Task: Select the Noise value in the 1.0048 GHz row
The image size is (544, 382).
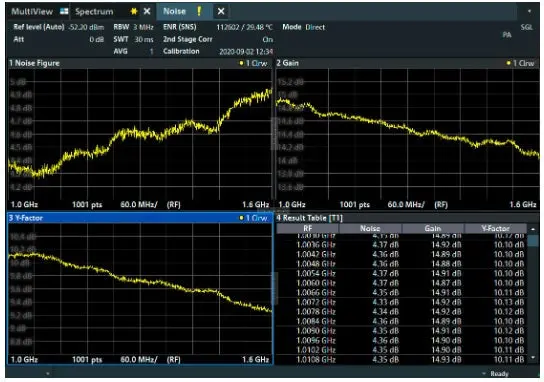Action: [385, 264]
